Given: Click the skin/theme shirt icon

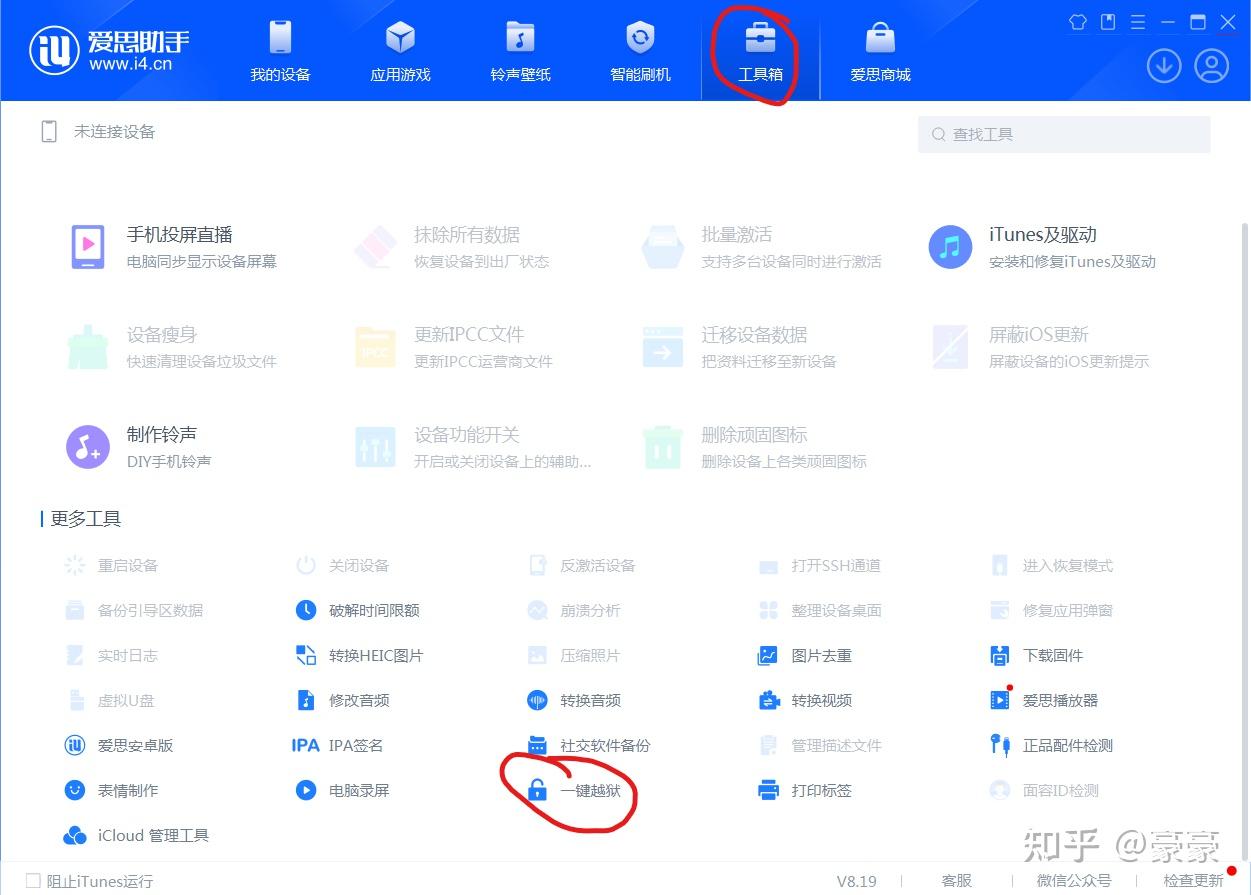Looking at the screenshot, I should [1078, 22].
